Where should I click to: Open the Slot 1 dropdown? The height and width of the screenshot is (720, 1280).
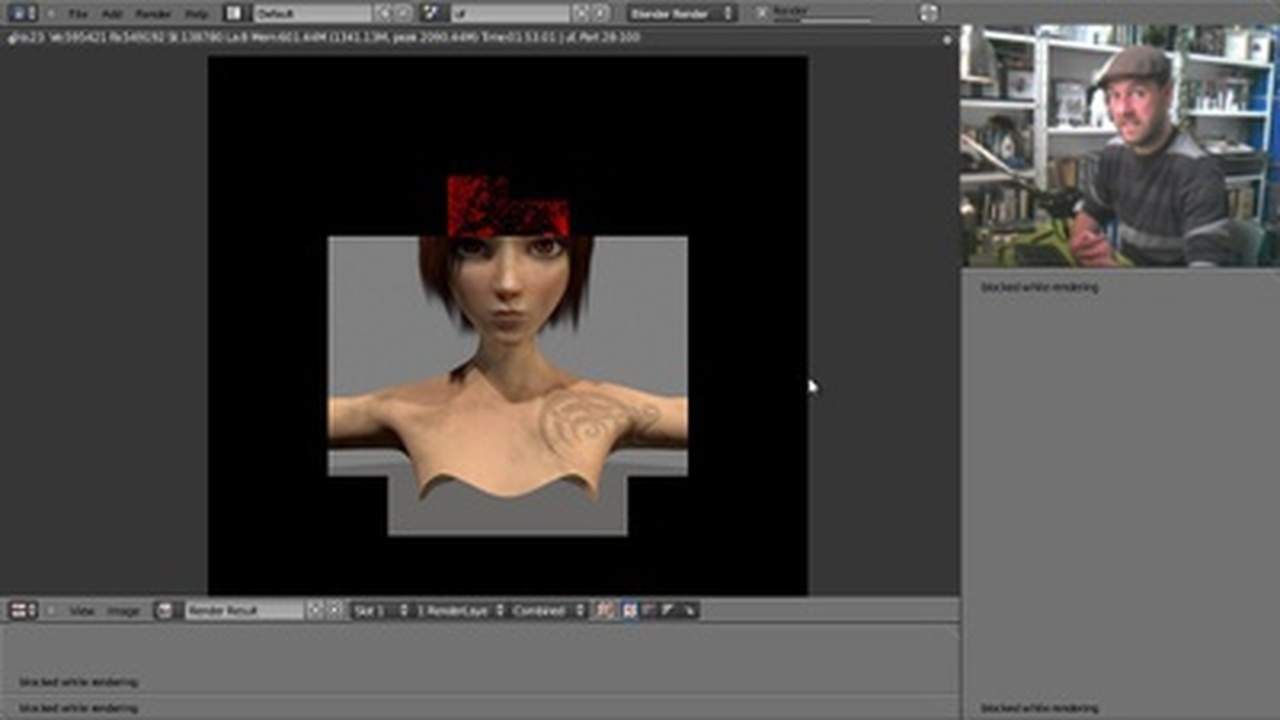pyautogui.click(x=380, y=610)
